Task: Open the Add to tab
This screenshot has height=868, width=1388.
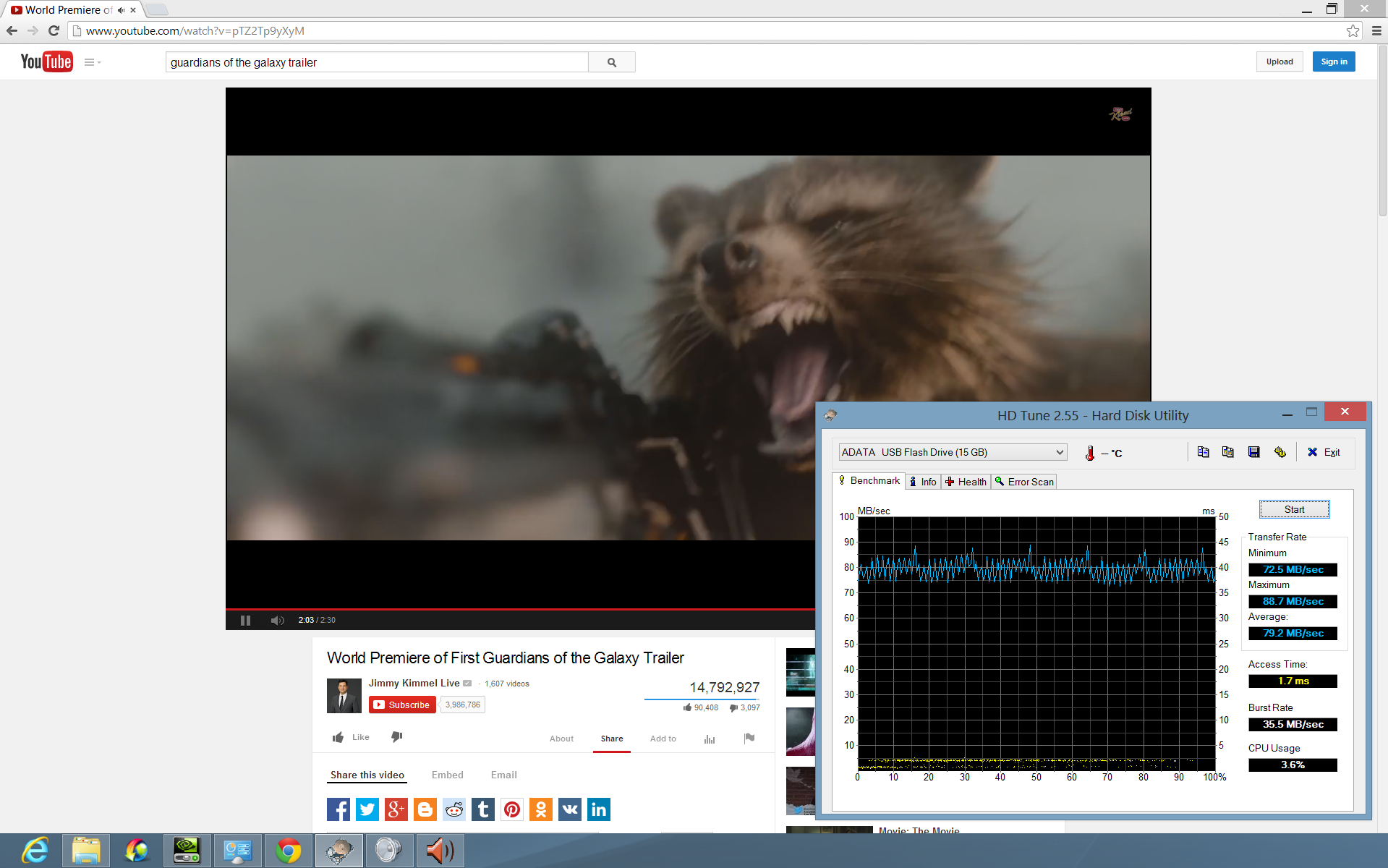Action: point(663,739)
